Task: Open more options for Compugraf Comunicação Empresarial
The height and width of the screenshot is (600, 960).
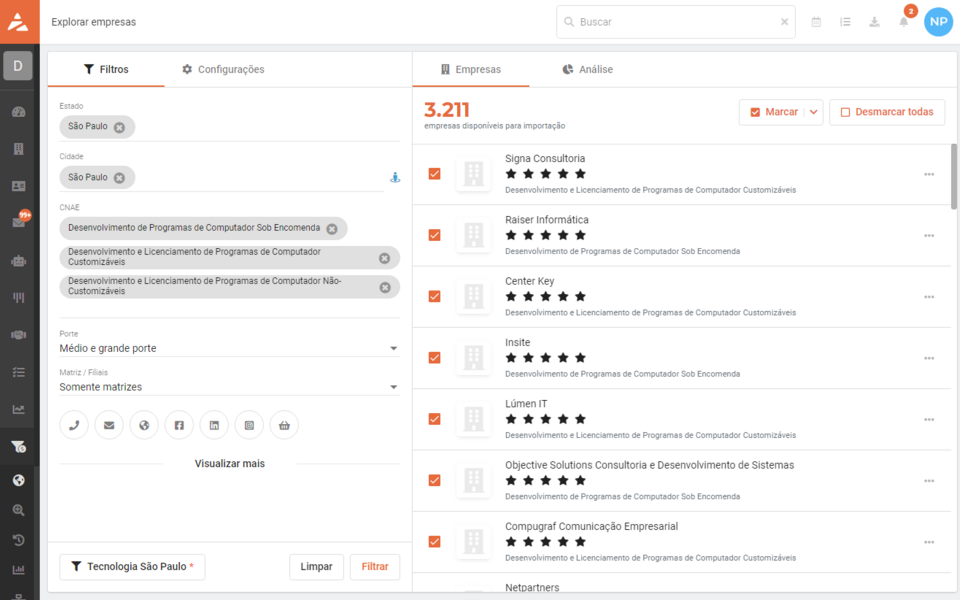Action: [x=929, y=542]
